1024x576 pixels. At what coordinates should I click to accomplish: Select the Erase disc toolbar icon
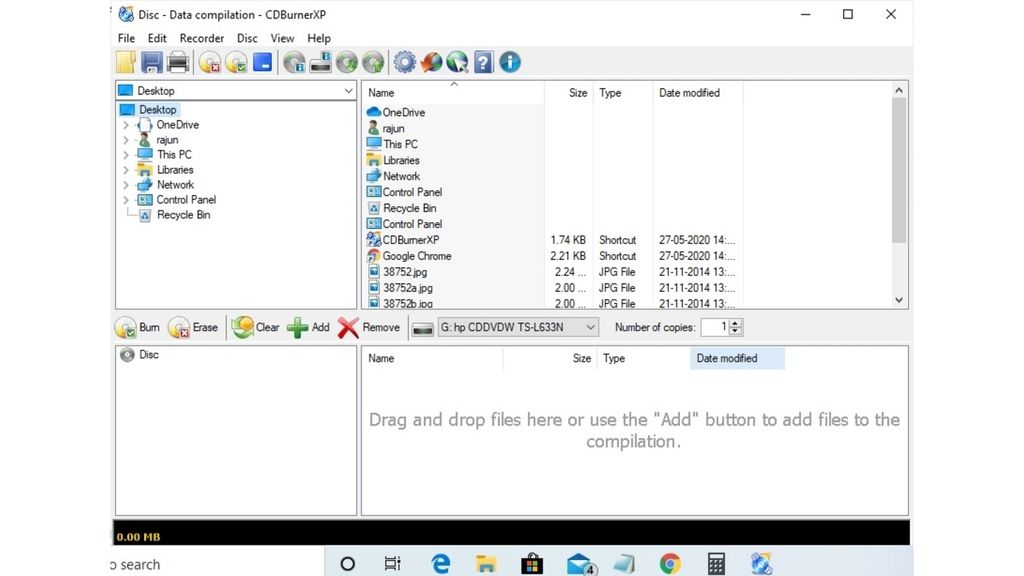click(210, 62)
